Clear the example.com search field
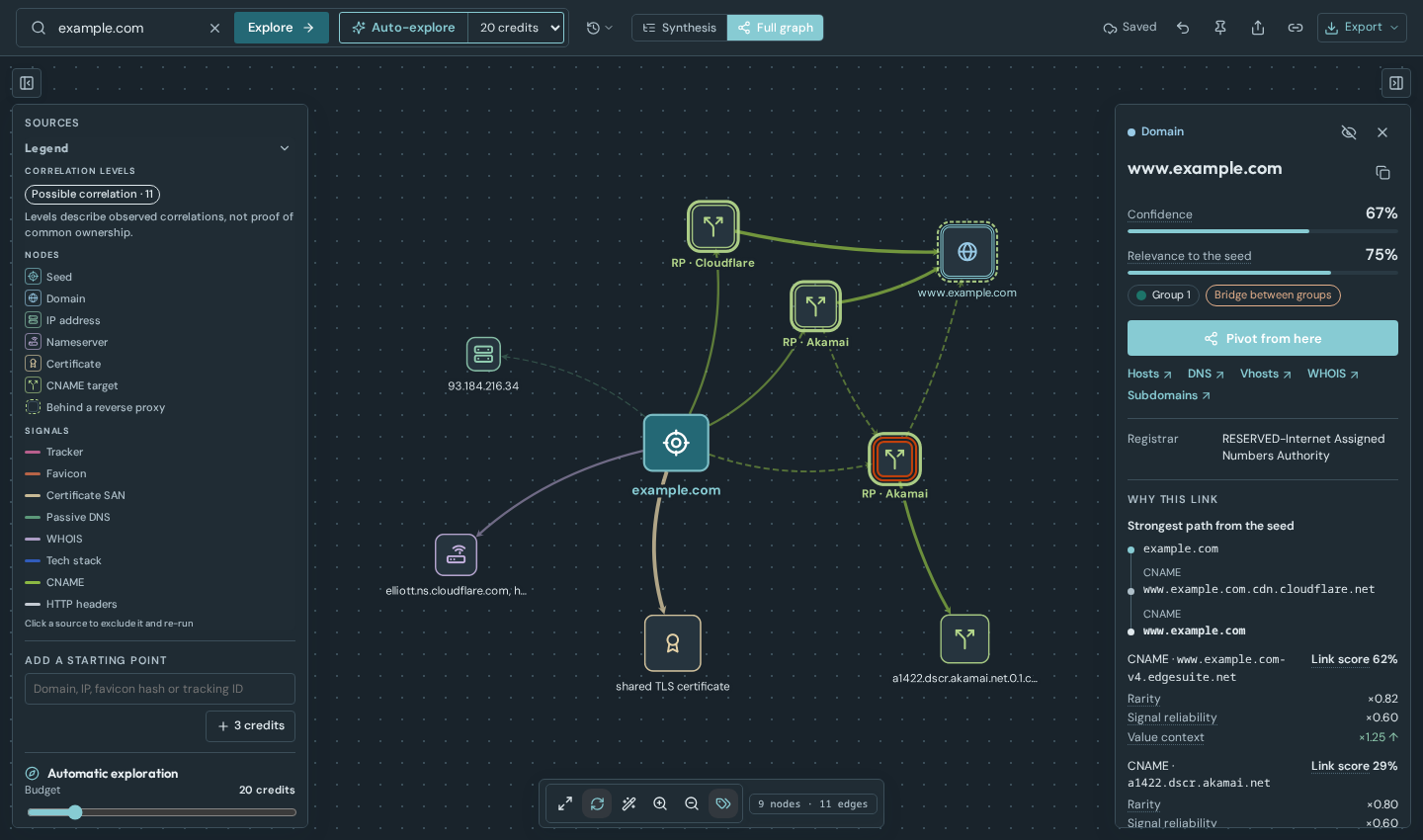This screenshot has width=1423, height=840. pos(214,28)
